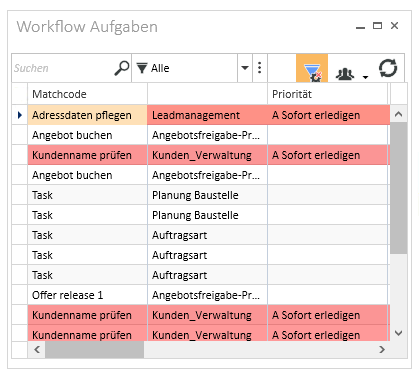Sort by the Priorität column header
Image resolution: width=419 pixels, height=375 pixels.
327,94
